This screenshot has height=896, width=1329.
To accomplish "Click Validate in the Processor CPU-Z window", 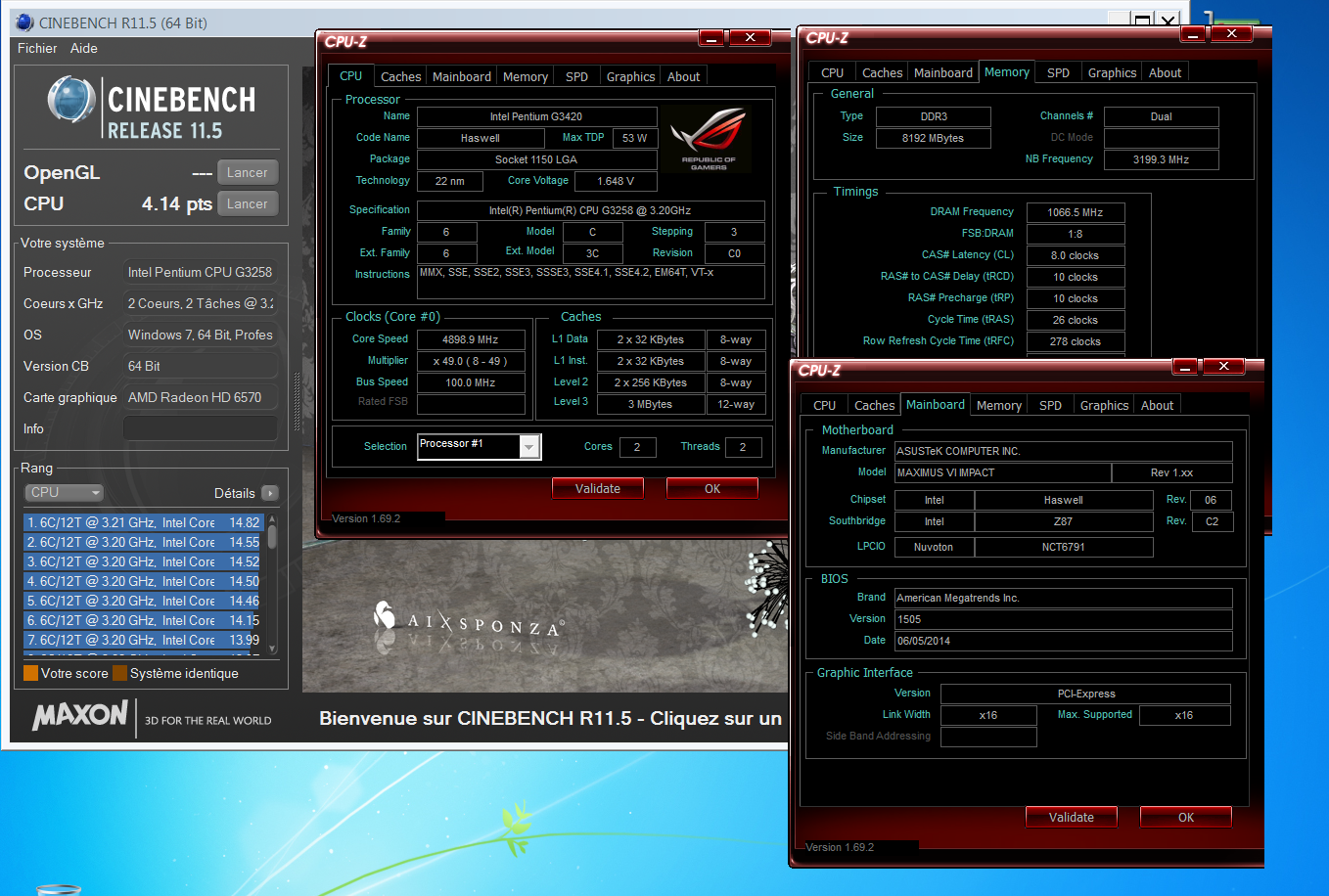I will [x=598, y=488].
